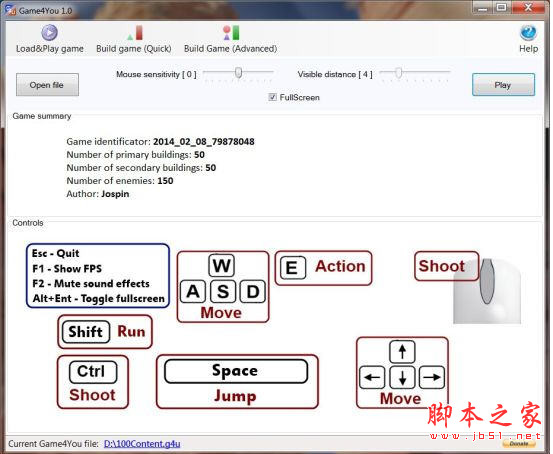
Task: Click the Alt+Ent - Toggle fullscreen text
Action: click(x=98, y=298)
